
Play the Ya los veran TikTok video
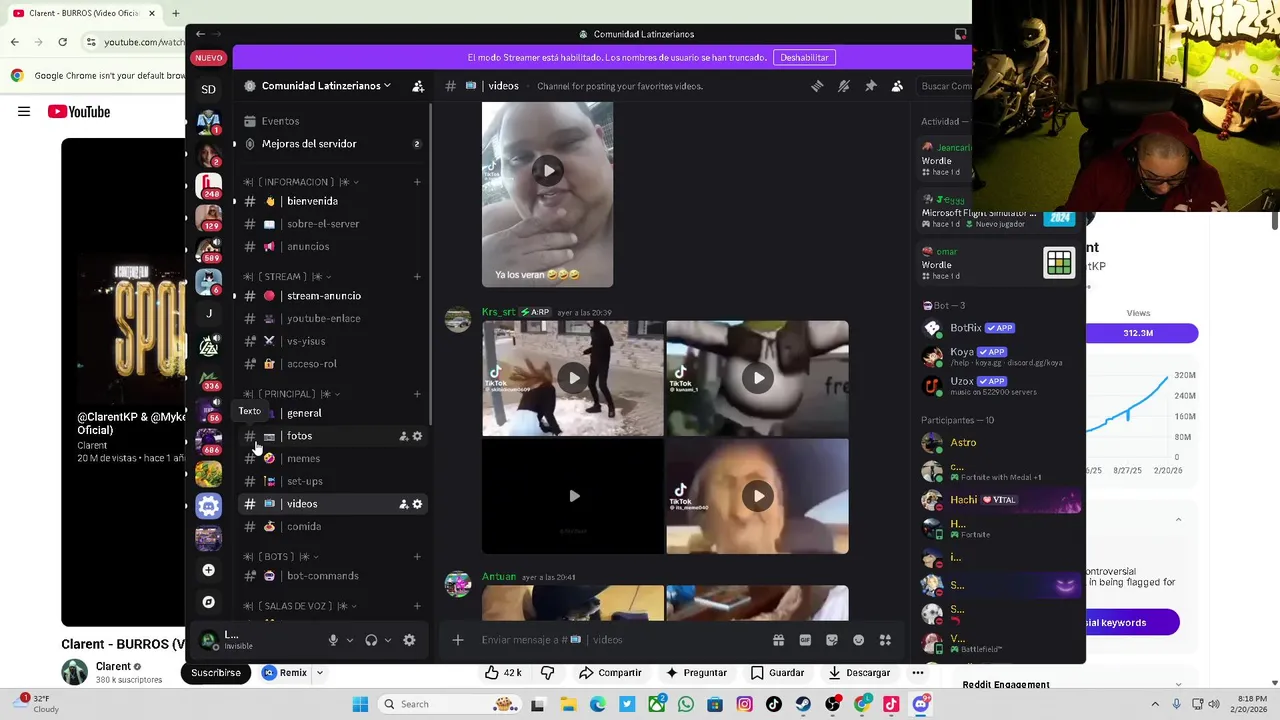click(x=548, y=171)
